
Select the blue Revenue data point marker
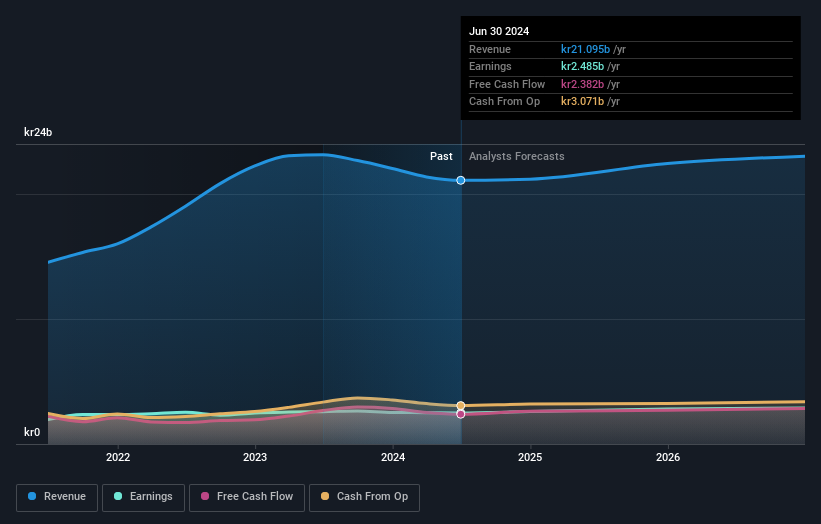(x=461, y=180)
